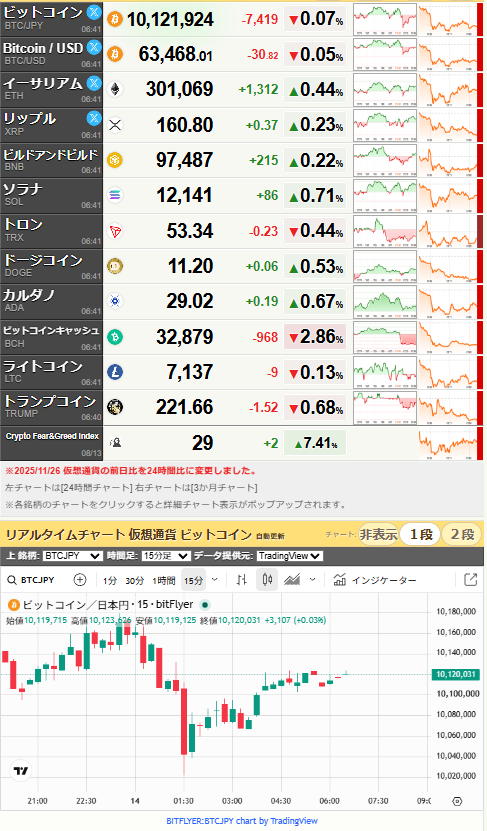The height and width of the screenshot is (831, 487).
Task: Select the 30分 interval tab
Action: coord(135,580)
